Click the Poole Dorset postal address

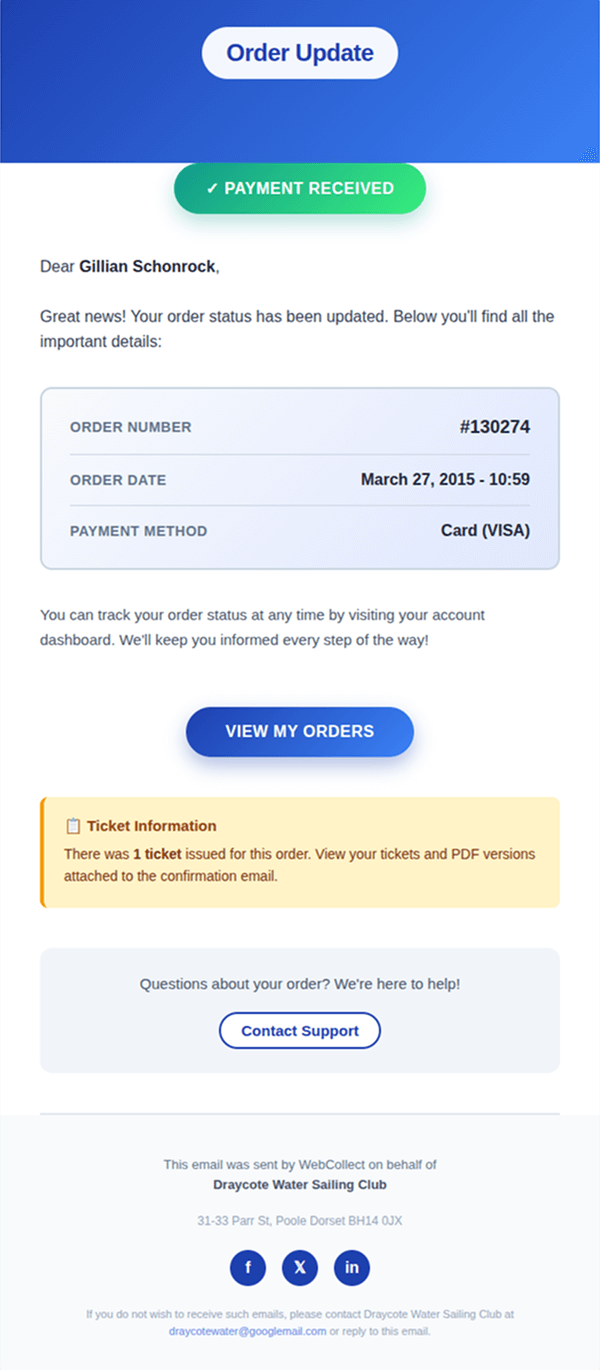(300, 1221)
